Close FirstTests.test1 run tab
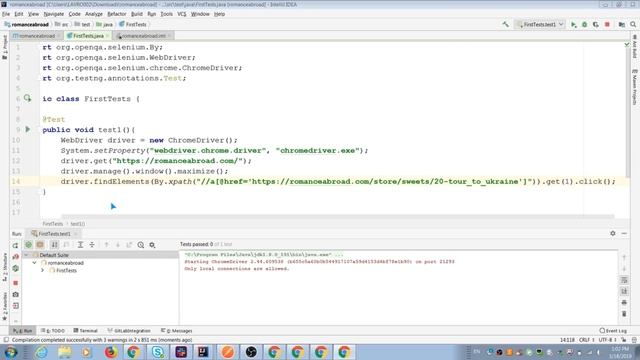Viewport: 640px width, 360px height. pos(76,234)
